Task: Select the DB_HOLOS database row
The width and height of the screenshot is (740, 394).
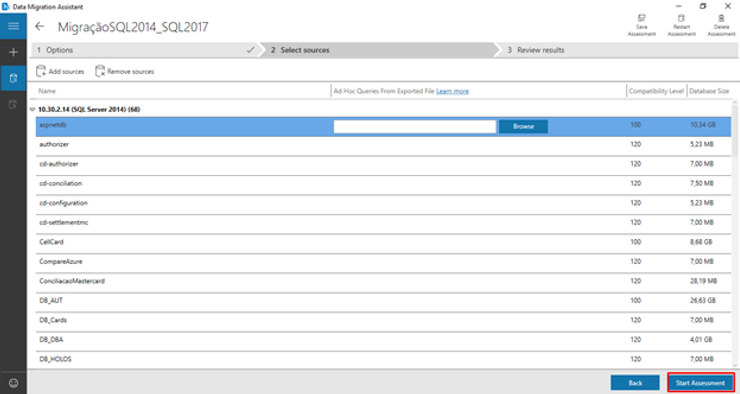Action: 384,360
